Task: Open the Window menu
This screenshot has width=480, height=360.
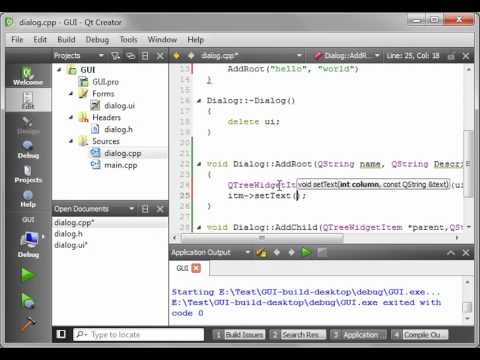Action: point(162,40)
